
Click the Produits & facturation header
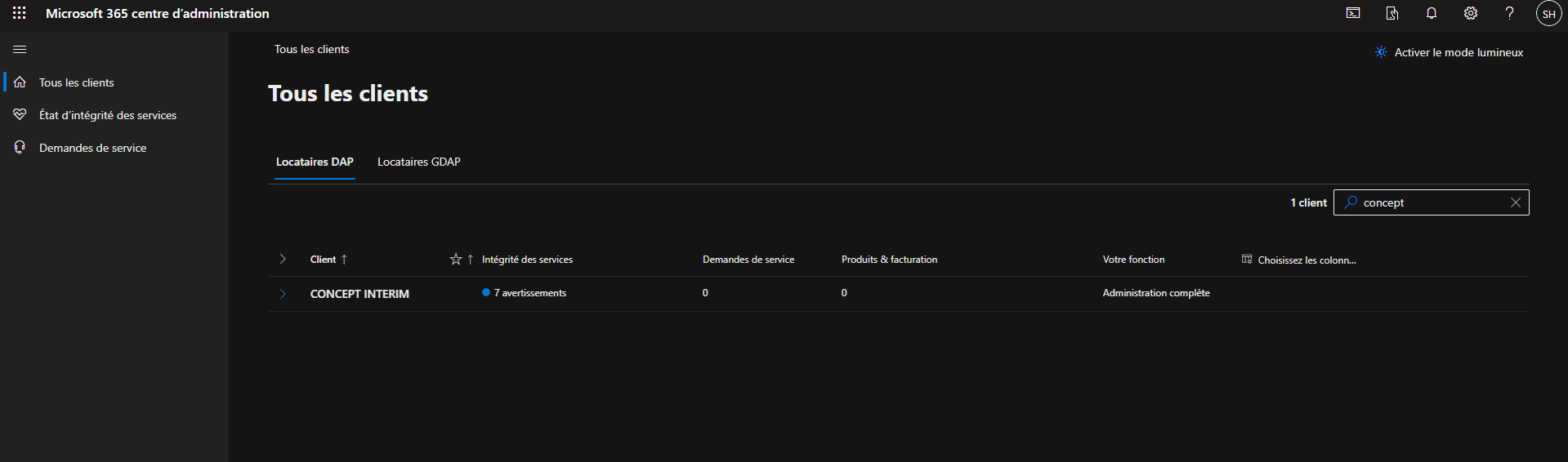889,260
